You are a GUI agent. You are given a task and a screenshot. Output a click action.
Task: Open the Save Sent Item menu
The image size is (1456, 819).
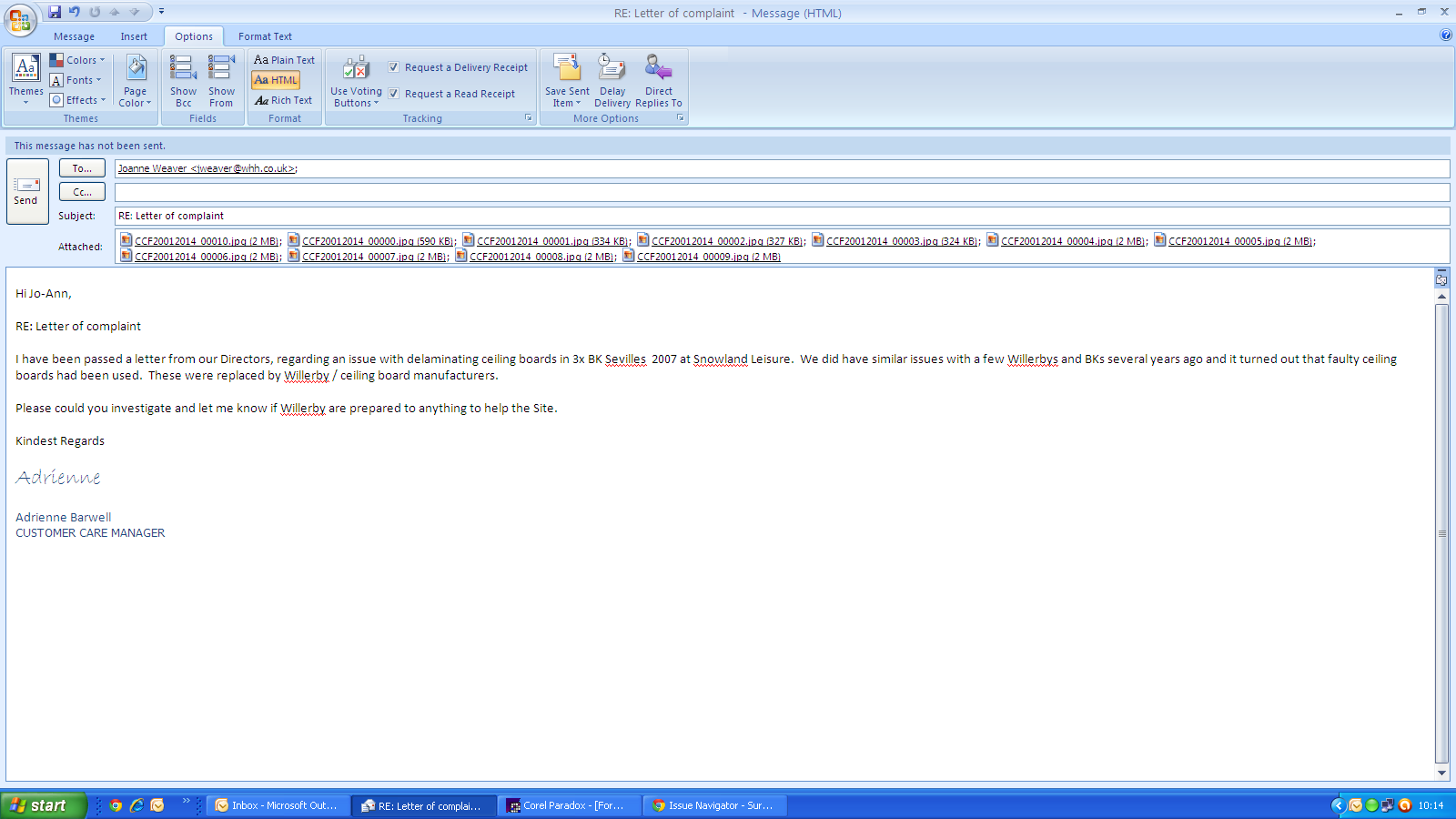[x=567, y=79]
